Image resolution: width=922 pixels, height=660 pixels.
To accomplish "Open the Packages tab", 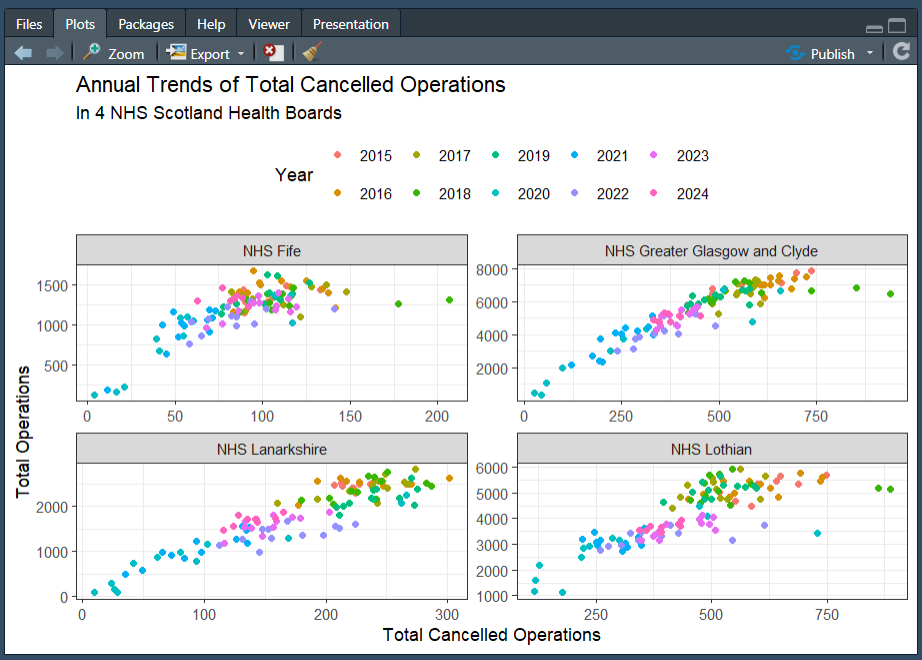I will [x=146, y=24].
